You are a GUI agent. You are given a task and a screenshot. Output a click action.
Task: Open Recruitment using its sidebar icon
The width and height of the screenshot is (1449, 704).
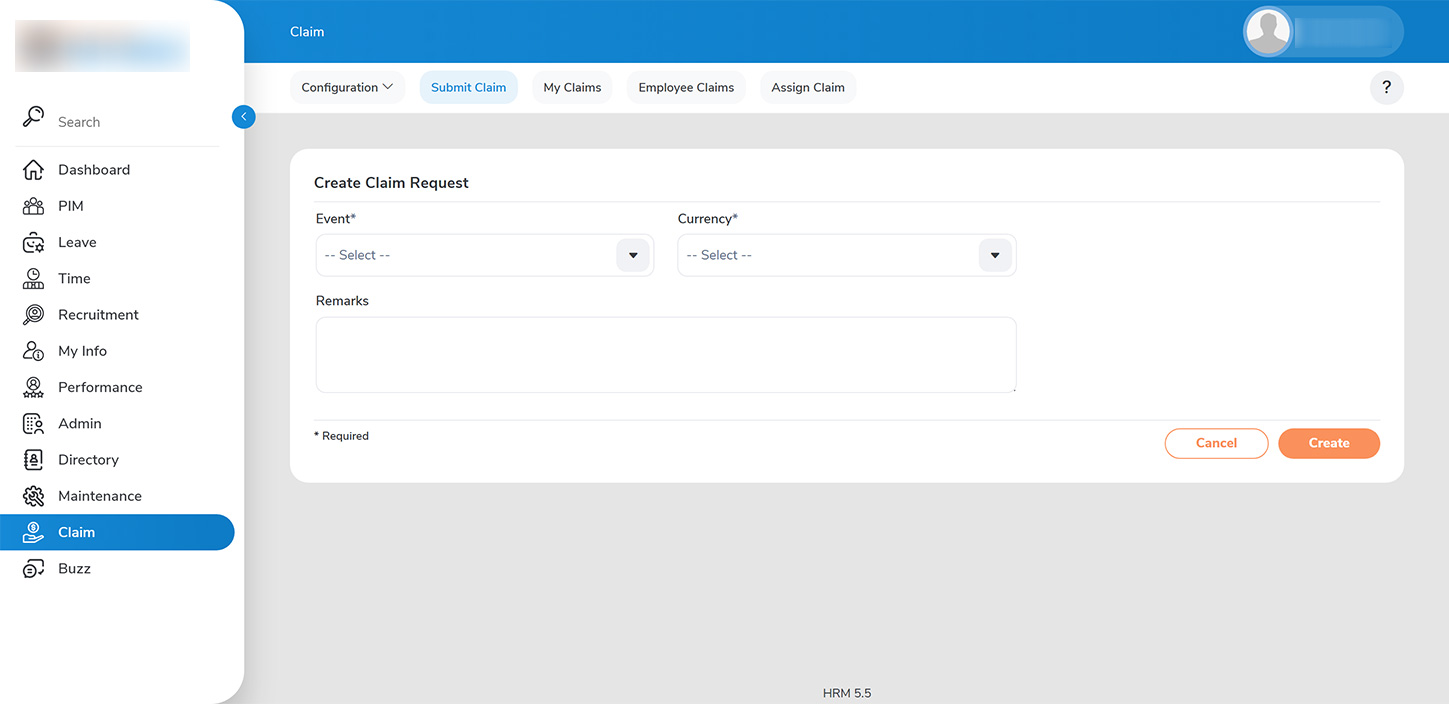[x=33, y=315]
